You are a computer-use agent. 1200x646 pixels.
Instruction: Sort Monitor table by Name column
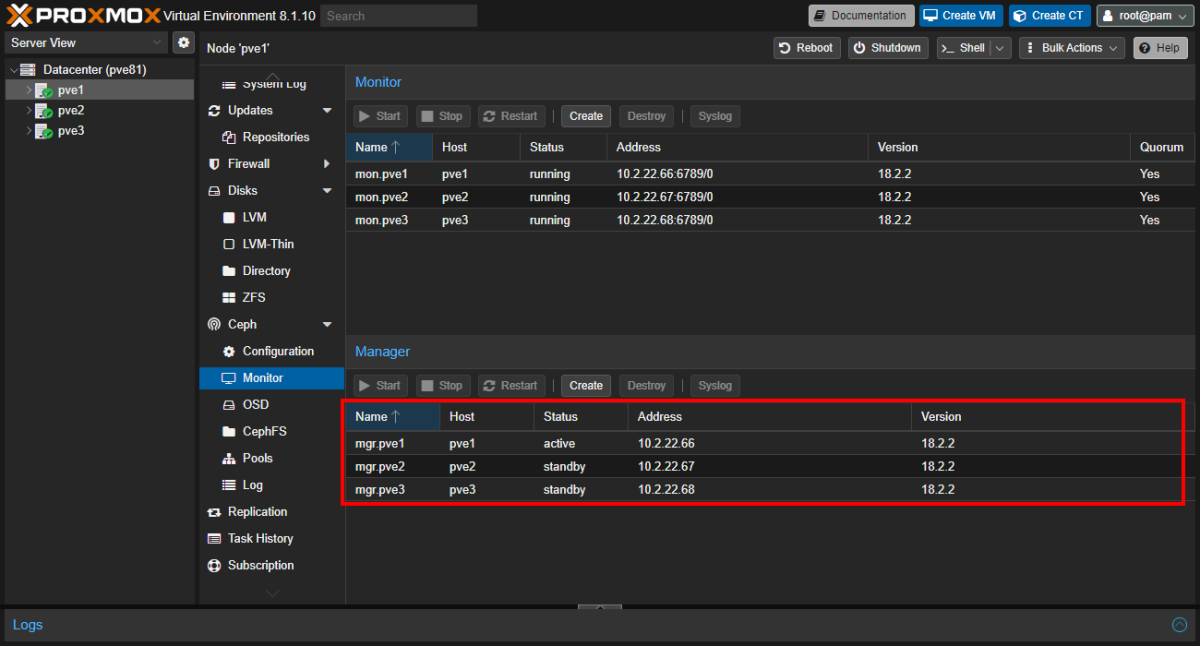point(390,147)
